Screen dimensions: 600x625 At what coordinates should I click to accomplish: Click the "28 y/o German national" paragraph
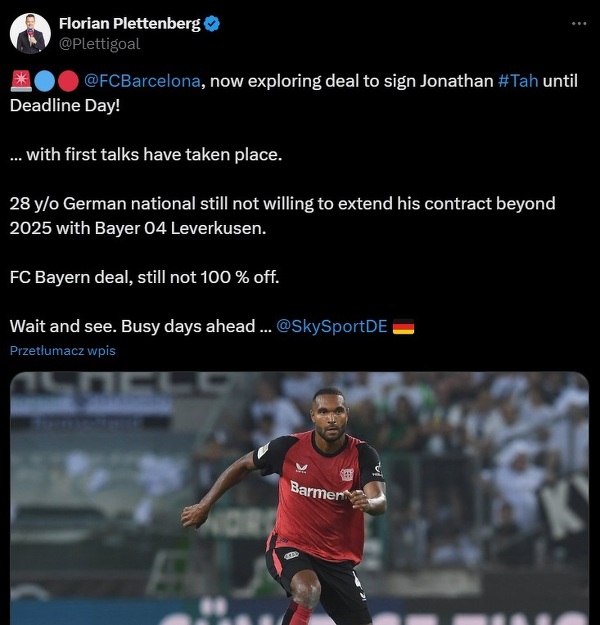point(283,216)
